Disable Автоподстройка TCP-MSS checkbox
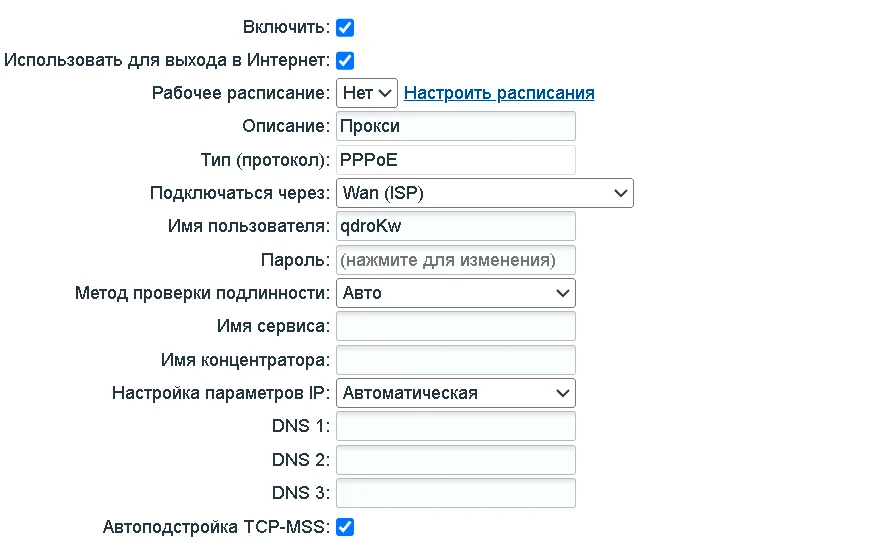 345,527
